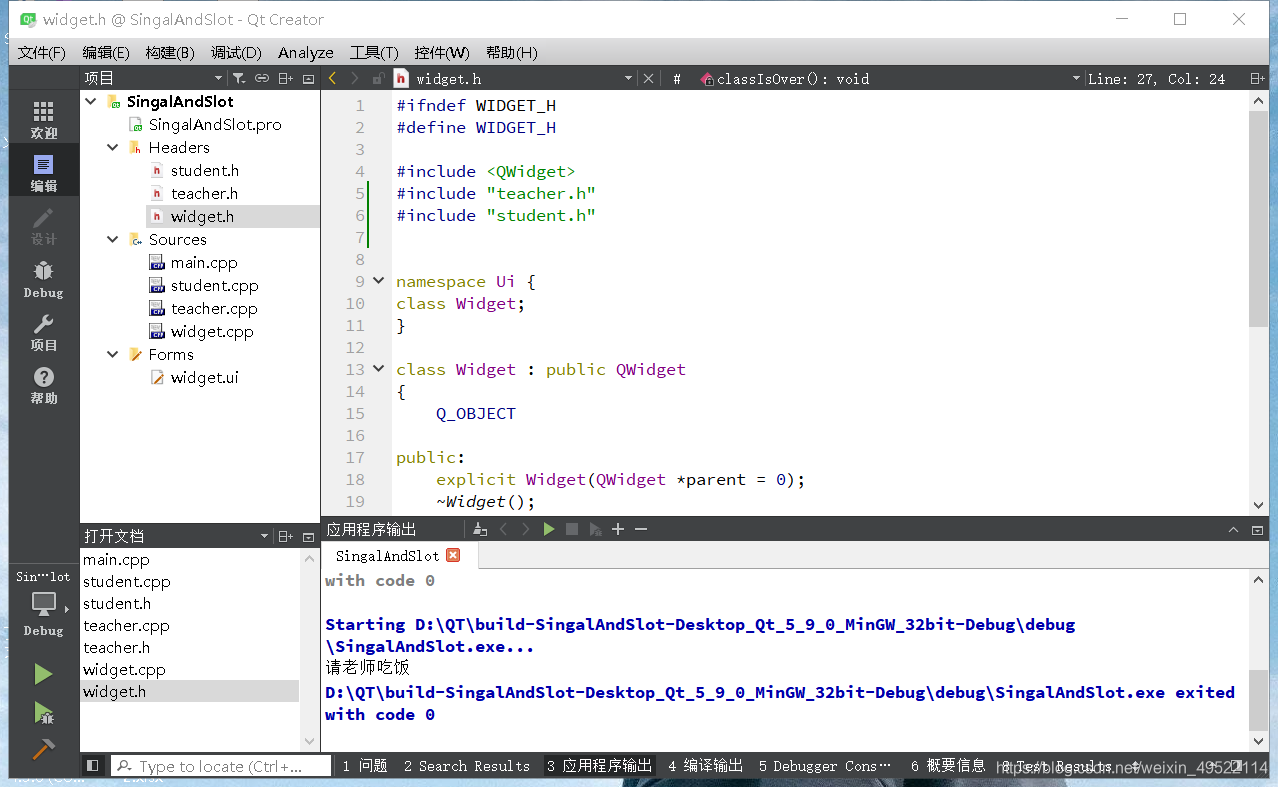Split the editor view
This screenshot has height=787, width=1278.
[1256, 78]
